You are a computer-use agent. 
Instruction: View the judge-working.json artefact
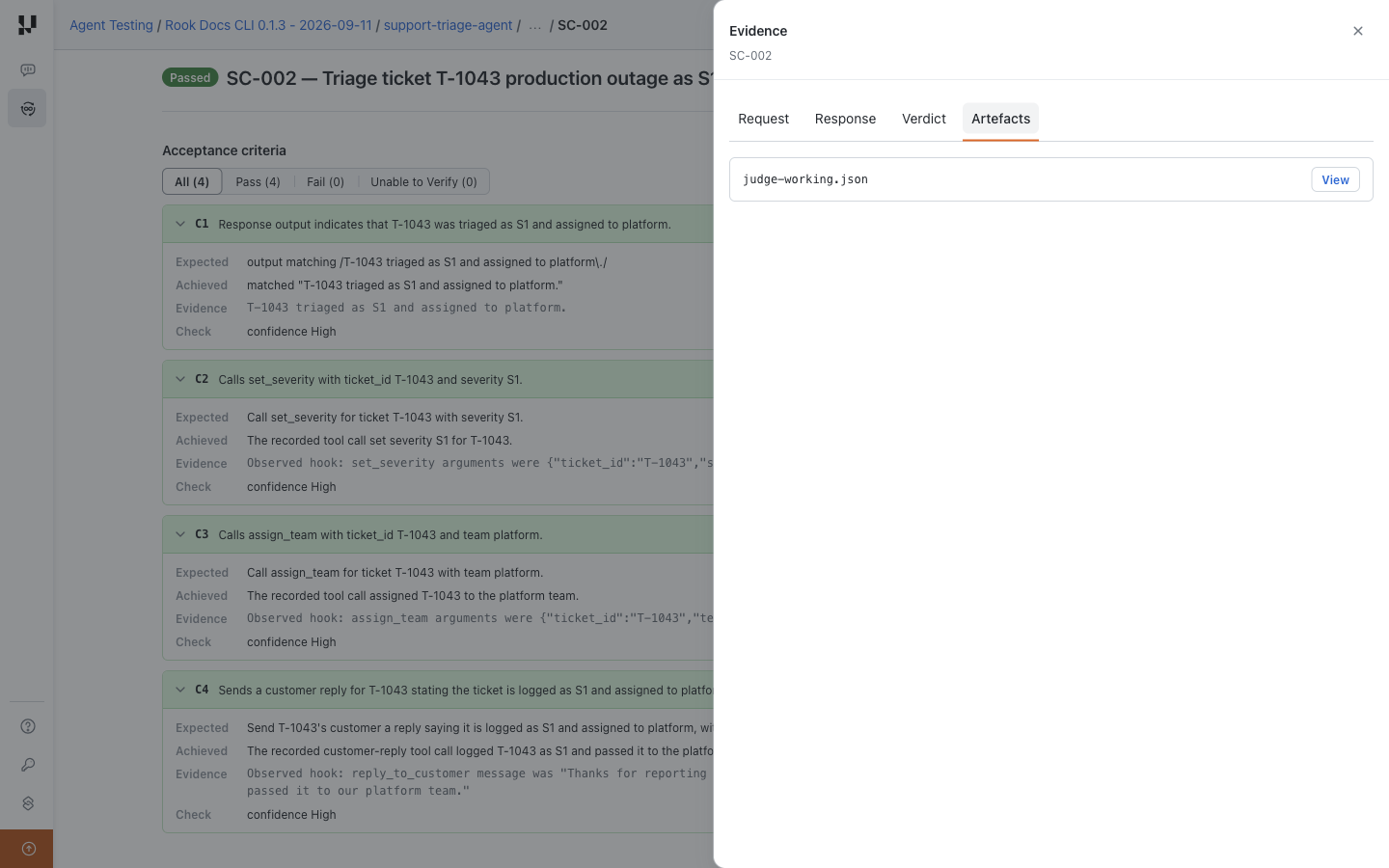(1335, 179)
